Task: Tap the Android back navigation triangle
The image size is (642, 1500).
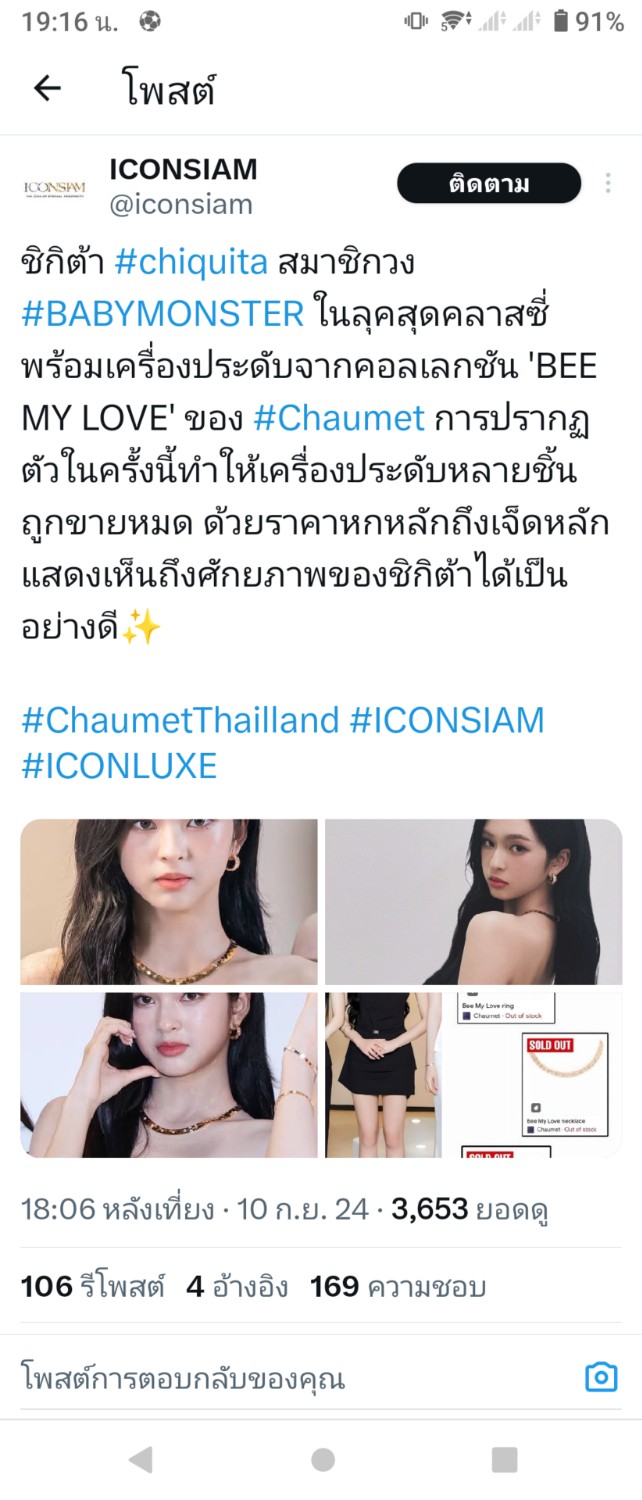Action: pos(141,1459)
